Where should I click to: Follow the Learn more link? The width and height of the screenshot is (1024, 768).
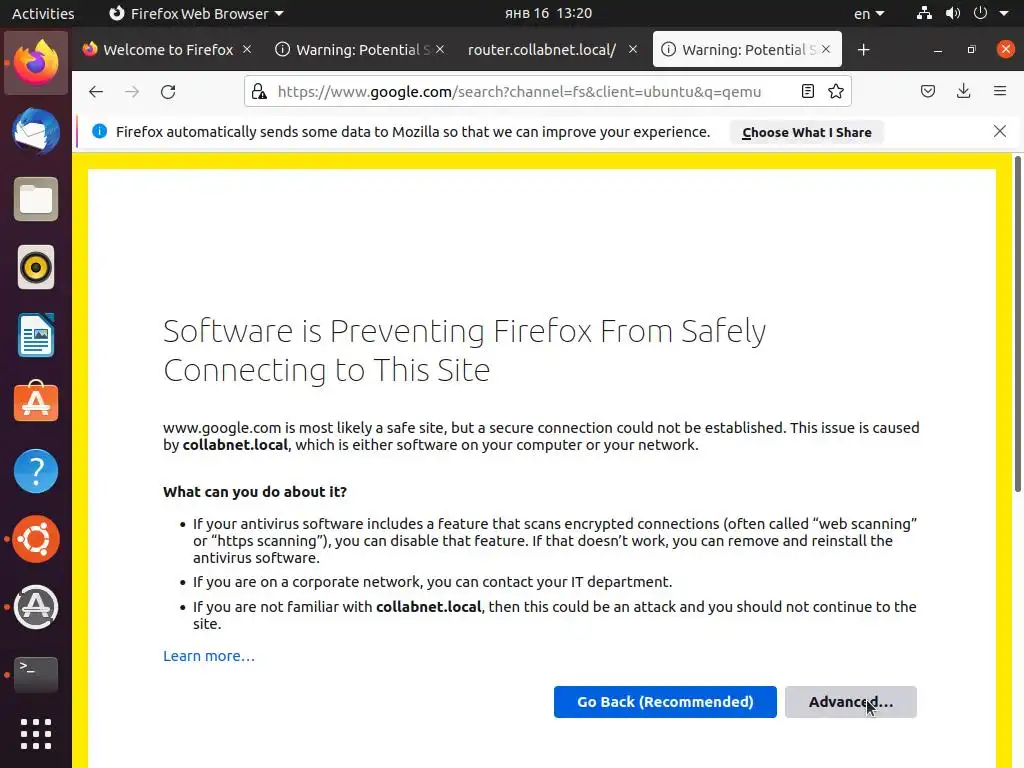click(x=209, y=656)
